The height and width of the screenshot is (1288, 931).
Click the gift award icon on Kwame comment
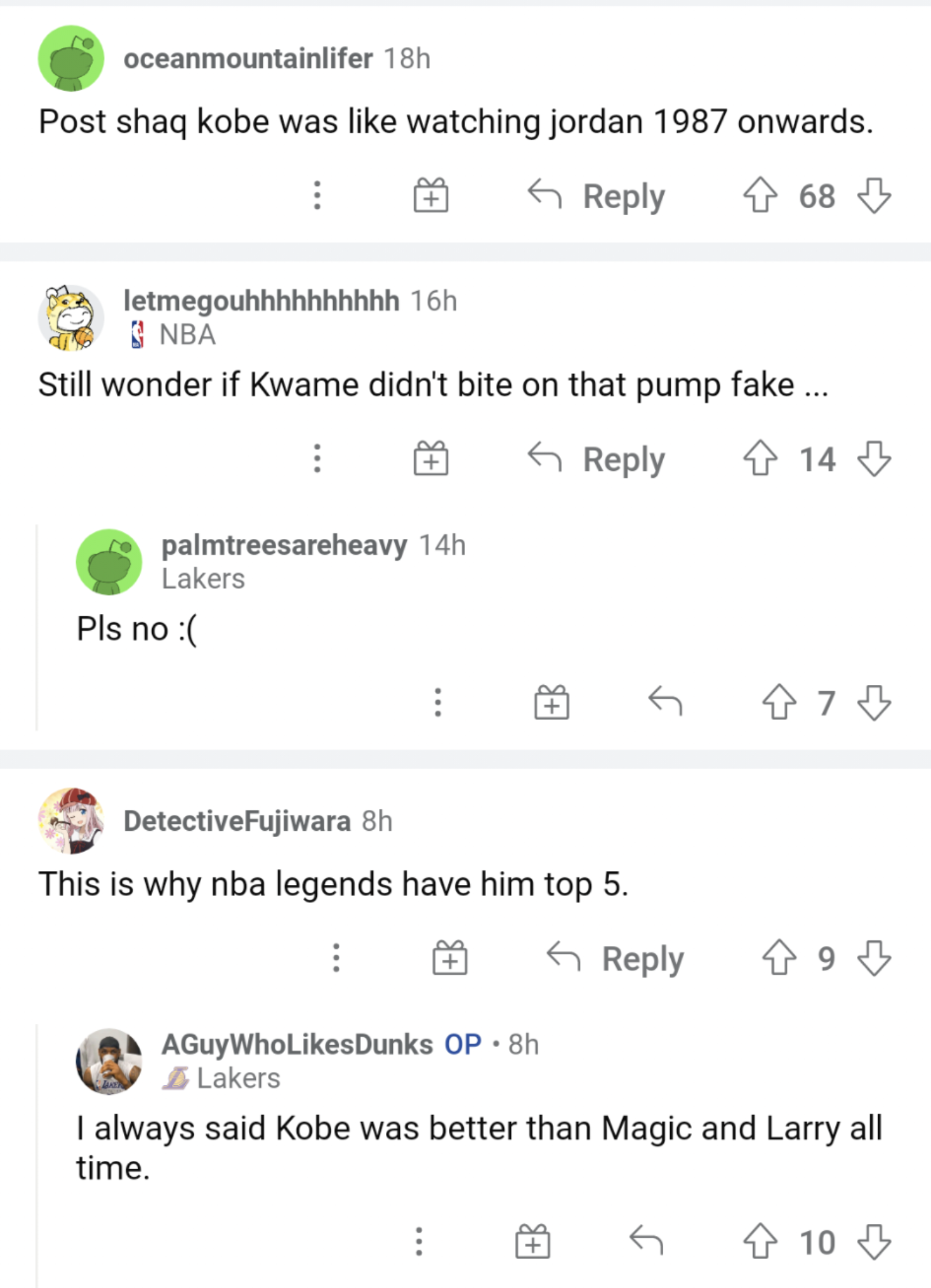pyautogui.click(x=431, y=458)
